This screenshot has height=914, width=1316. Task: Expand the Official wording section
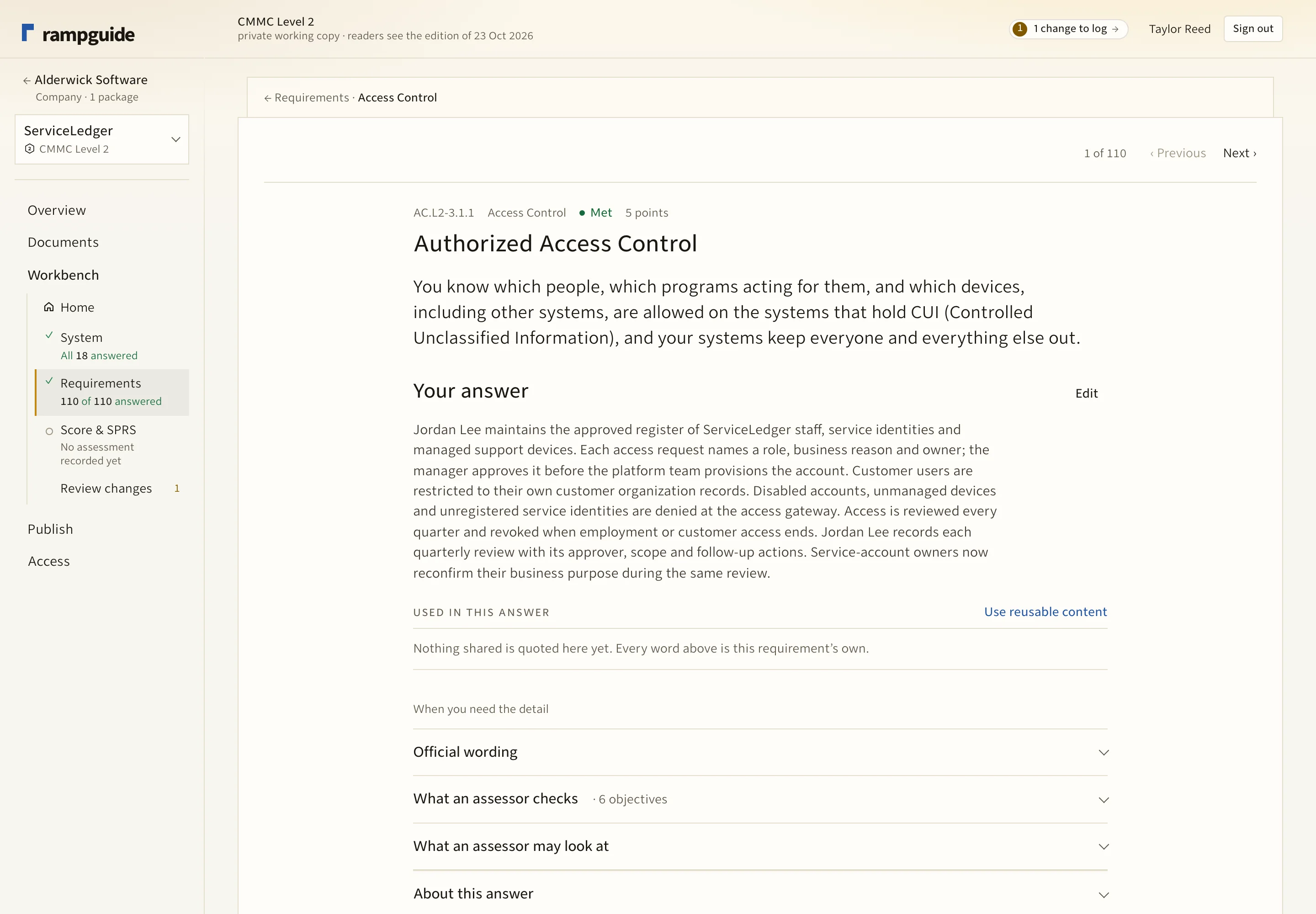tap(760, 752)
